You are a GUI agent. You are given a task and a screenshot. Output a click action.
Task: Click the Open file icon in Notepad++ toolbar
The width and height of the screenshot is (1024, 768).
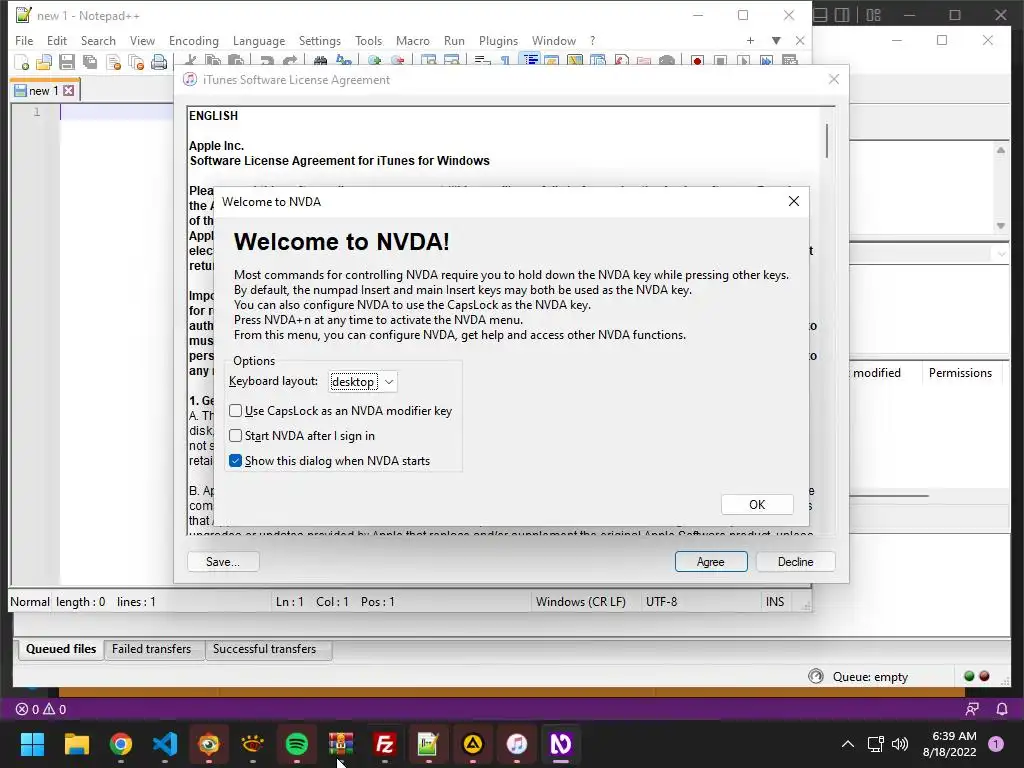[x=44, y=62]
